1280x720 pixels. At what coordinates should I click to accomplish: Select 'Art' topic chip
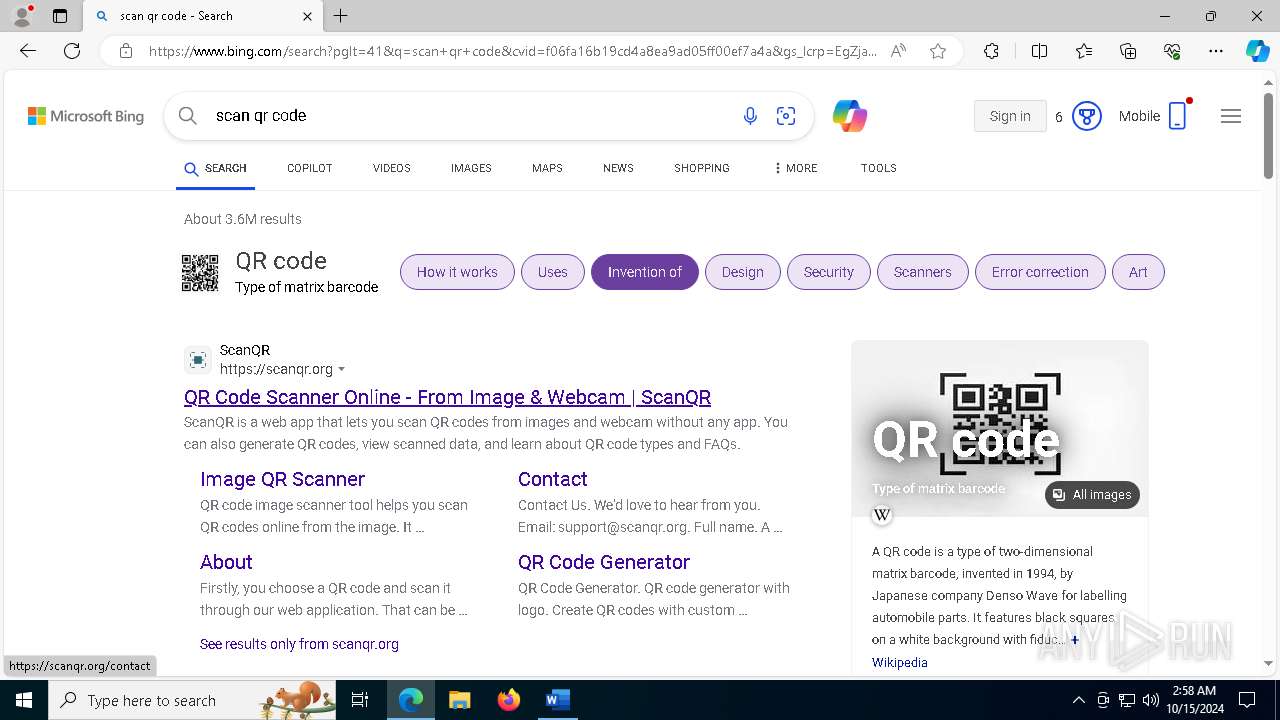[1138, 272]
